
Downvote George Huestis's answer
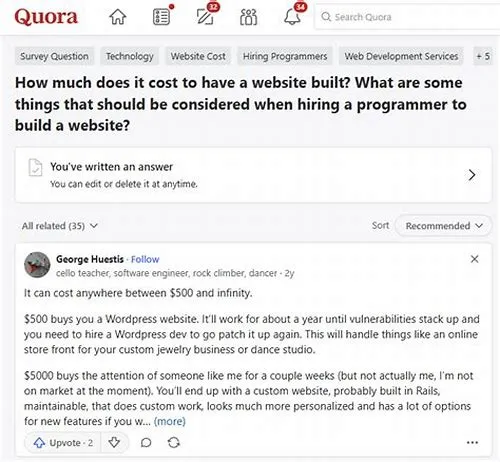point(114,443)
